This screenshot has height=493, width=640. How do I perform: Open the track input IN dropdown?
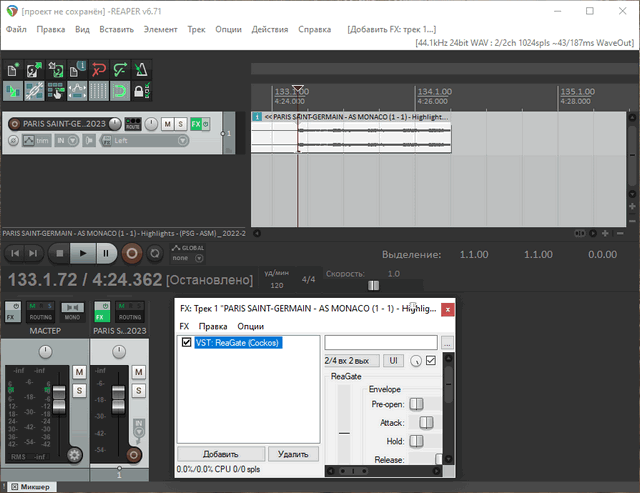point(64,141)
